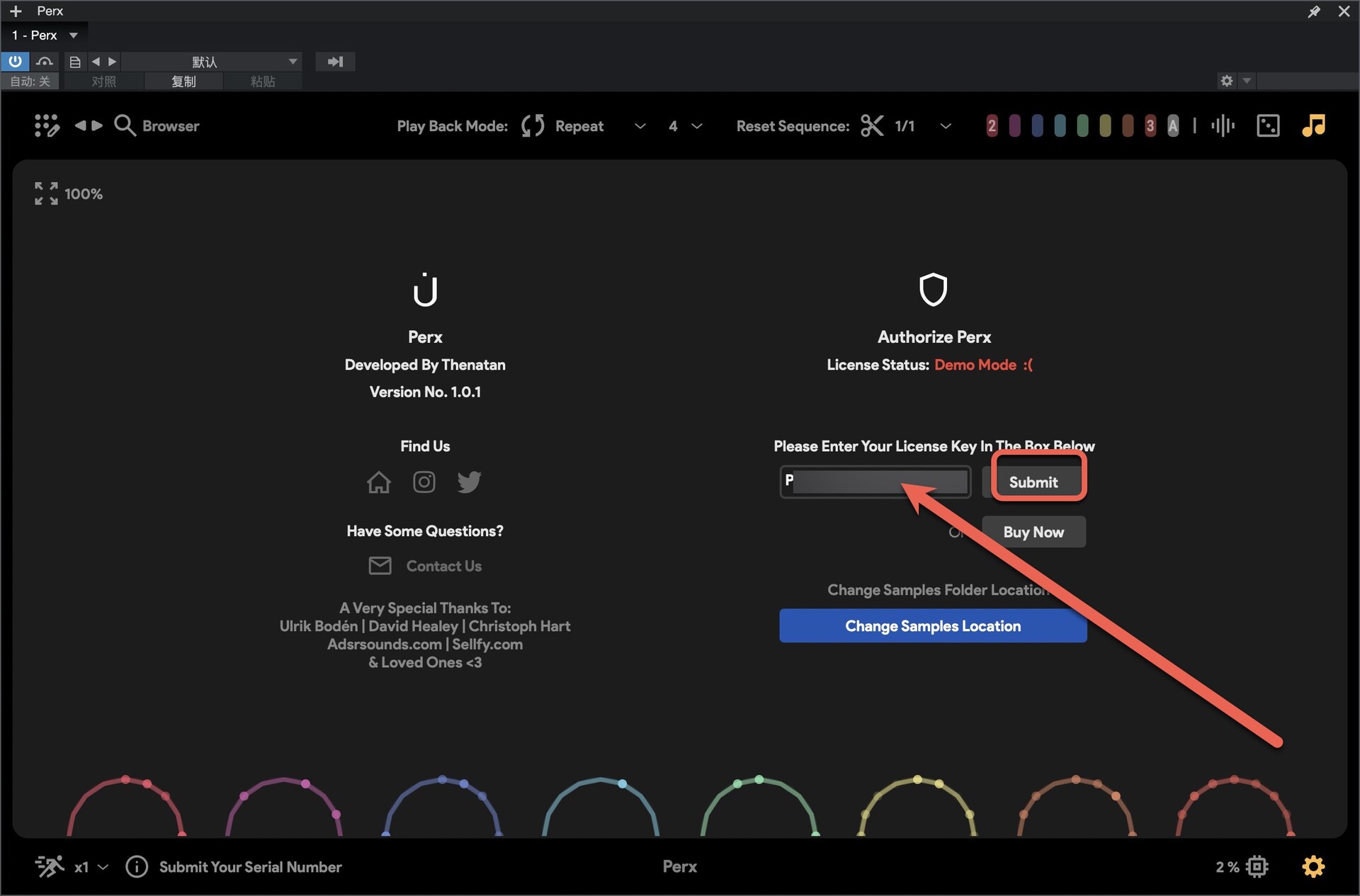Click the info circle icon in status bar
1360x896 pixels.
tap(137, 866)
